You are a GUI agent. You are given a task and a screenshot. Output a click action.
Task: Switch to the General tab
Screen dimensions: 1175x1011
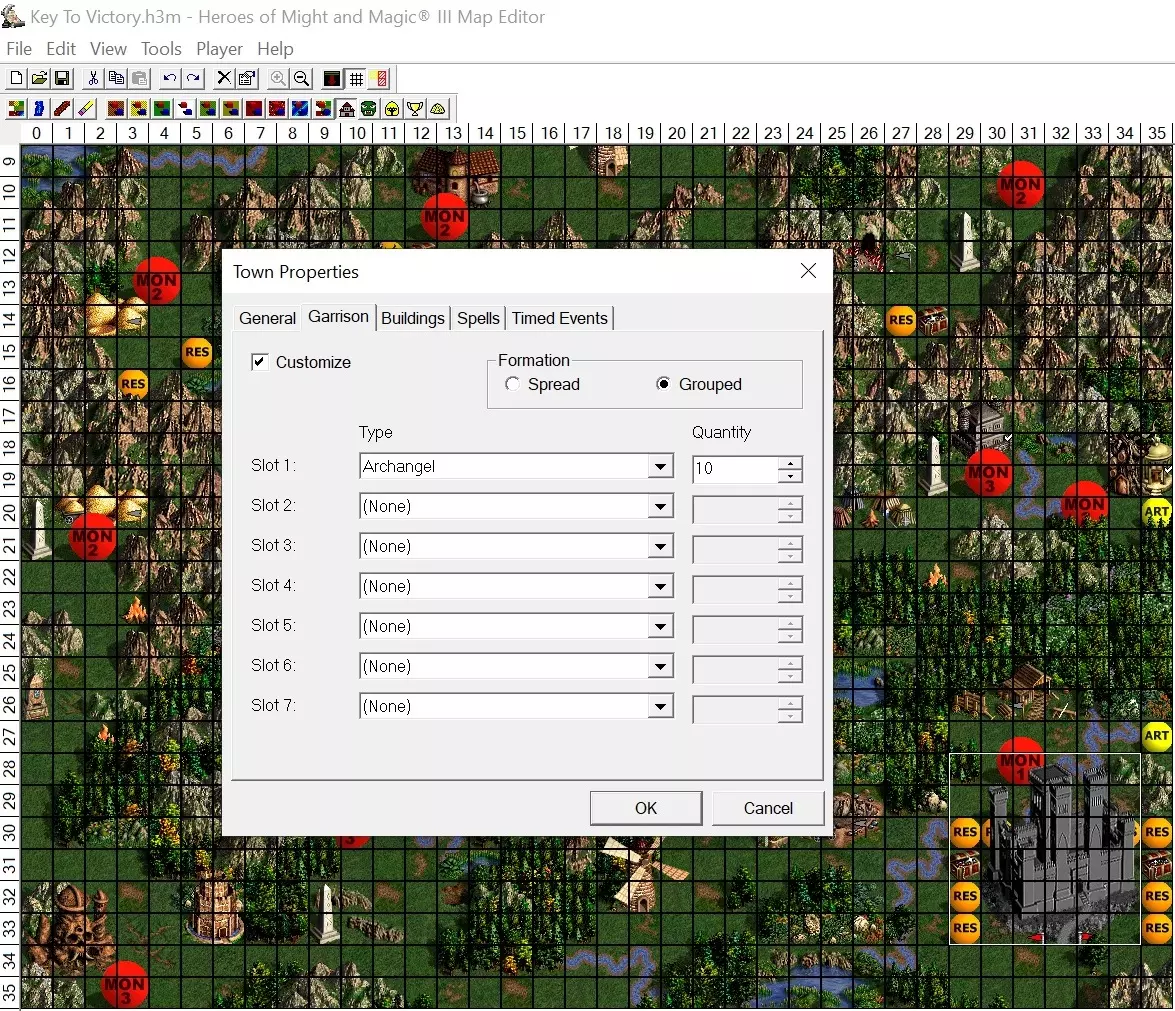[268, 318]
